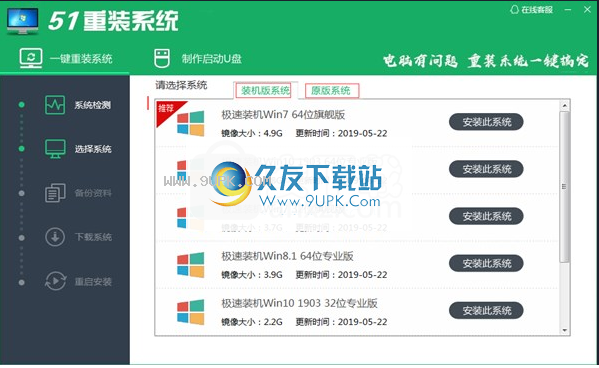The image size is (599, 368).
Task: Click the online support bell icon
Action: (515, 10)
